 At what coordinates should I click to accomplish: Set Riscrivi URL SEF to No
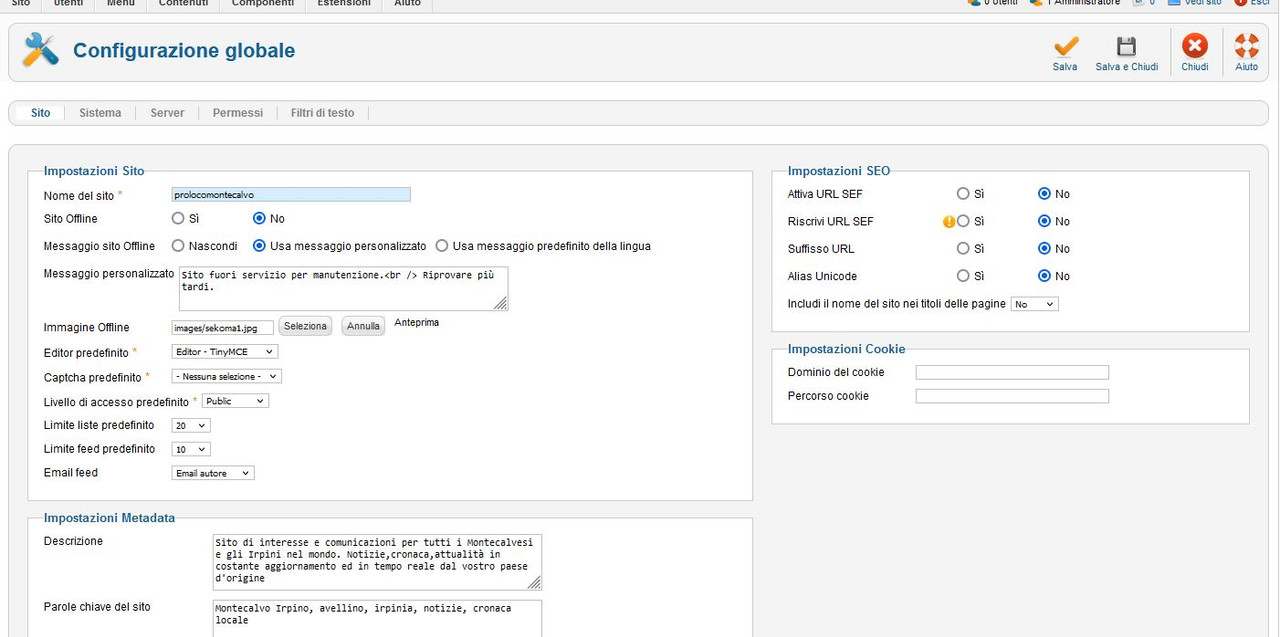[x=1044, y=221]
